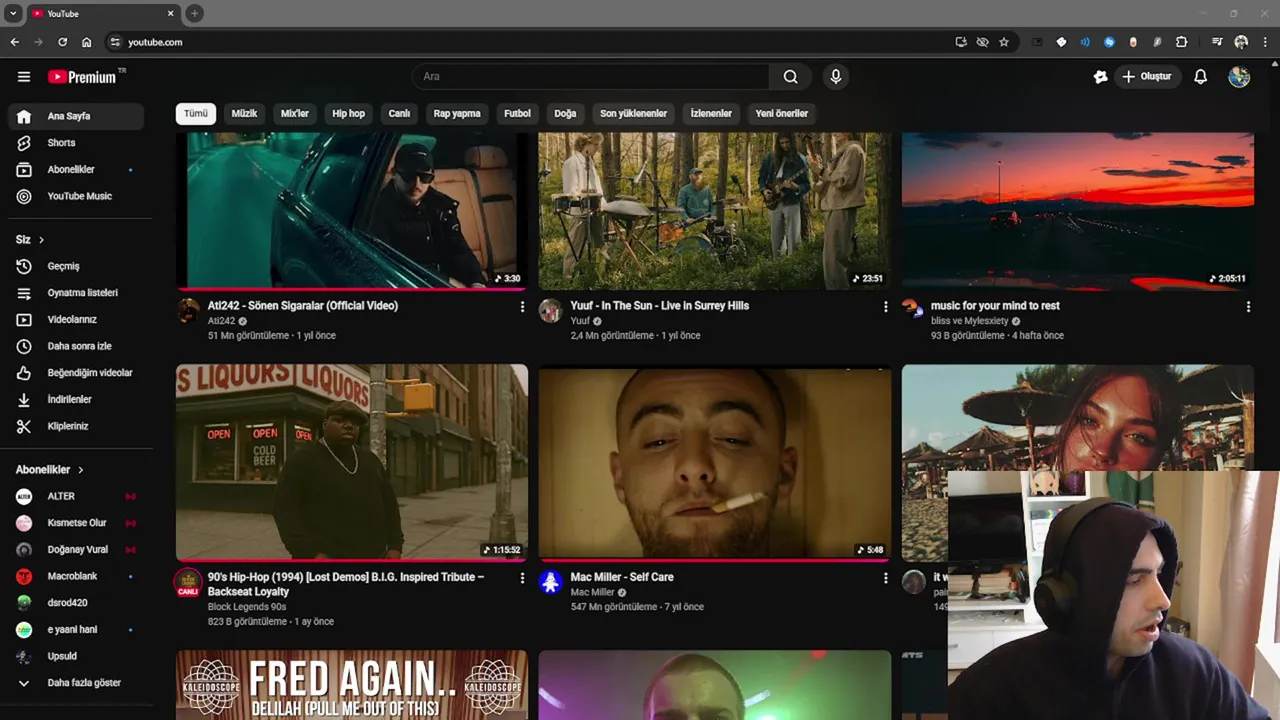Click the browser home button

87,42
